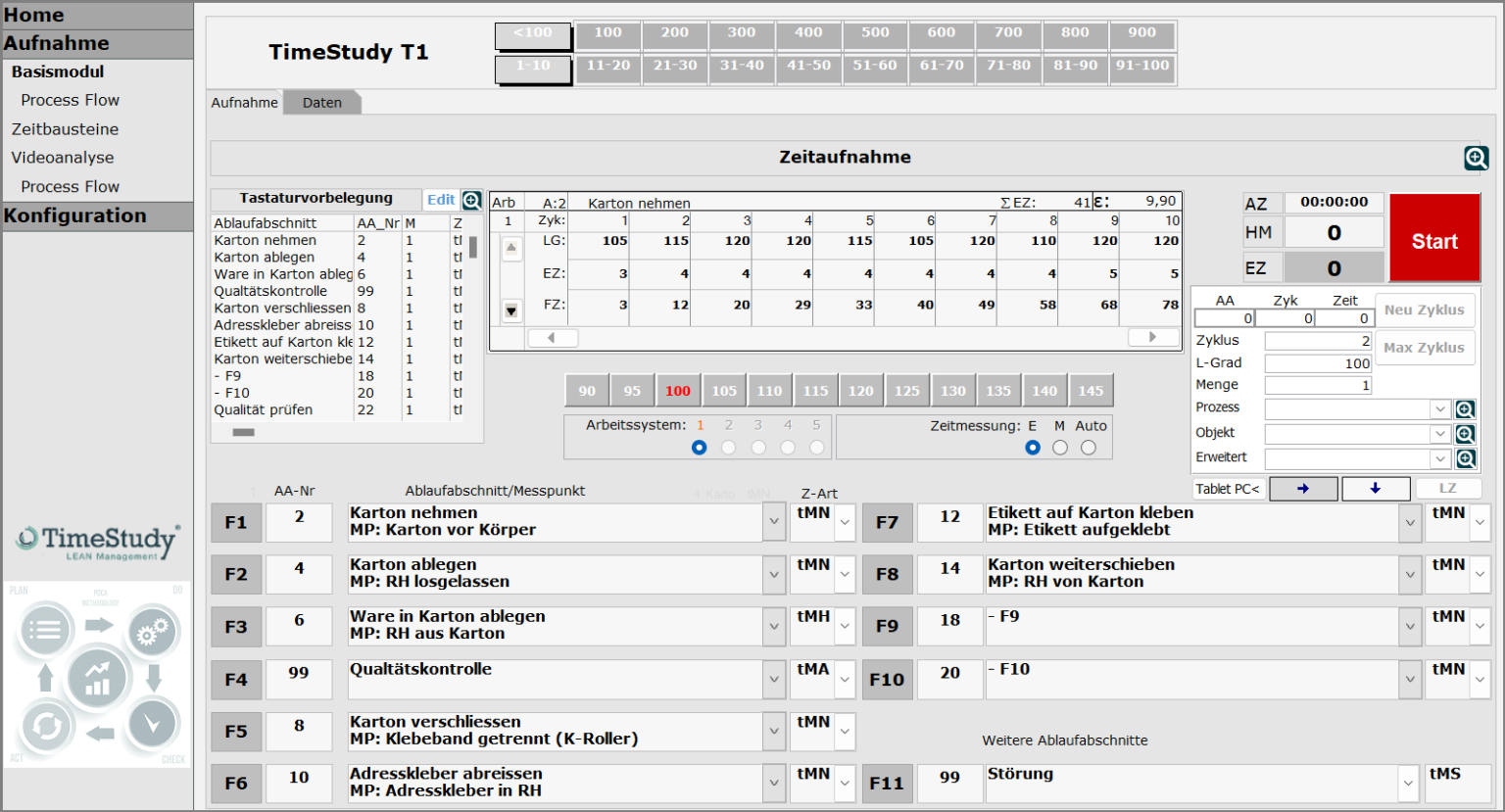The image size is (1505, 812).
Task: Expand the Prozess dropdown
Action: [1439, 409]
